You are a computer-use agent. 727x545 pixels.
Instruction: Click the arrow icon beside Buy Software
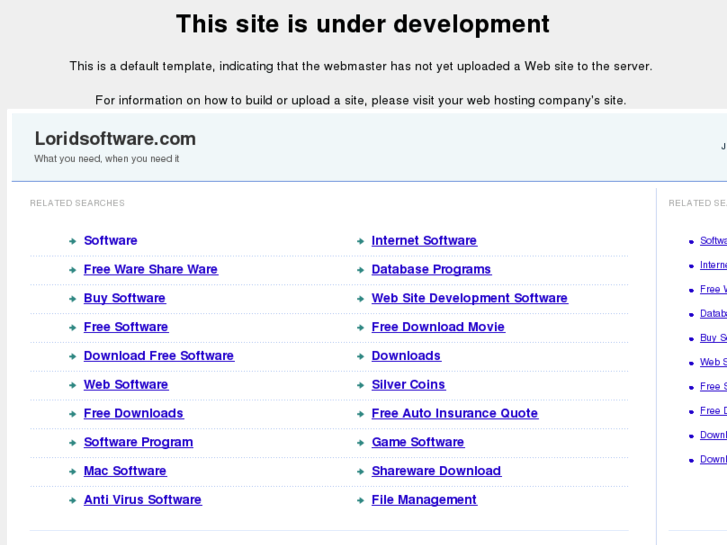click(x=72, y=299)
